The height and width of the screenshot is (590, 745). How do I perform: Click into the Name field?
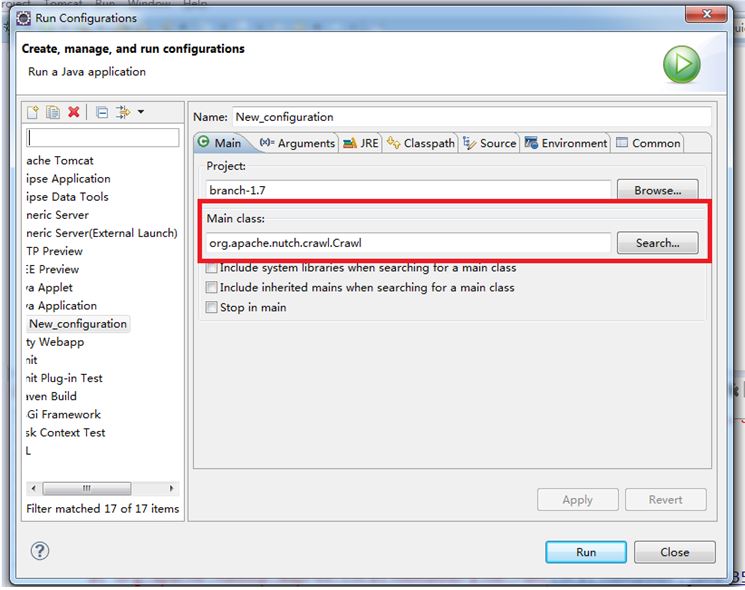point(471,117)
